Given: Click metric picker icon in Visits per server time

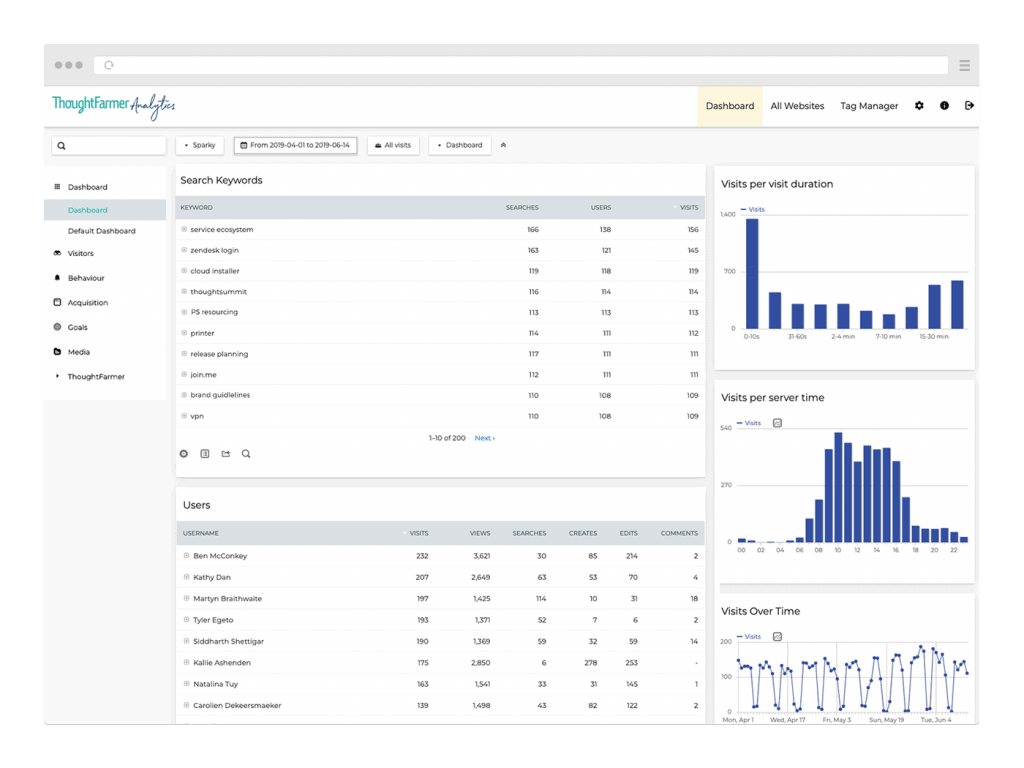Looking at the screenshot, I should click(x=777, y=423).
